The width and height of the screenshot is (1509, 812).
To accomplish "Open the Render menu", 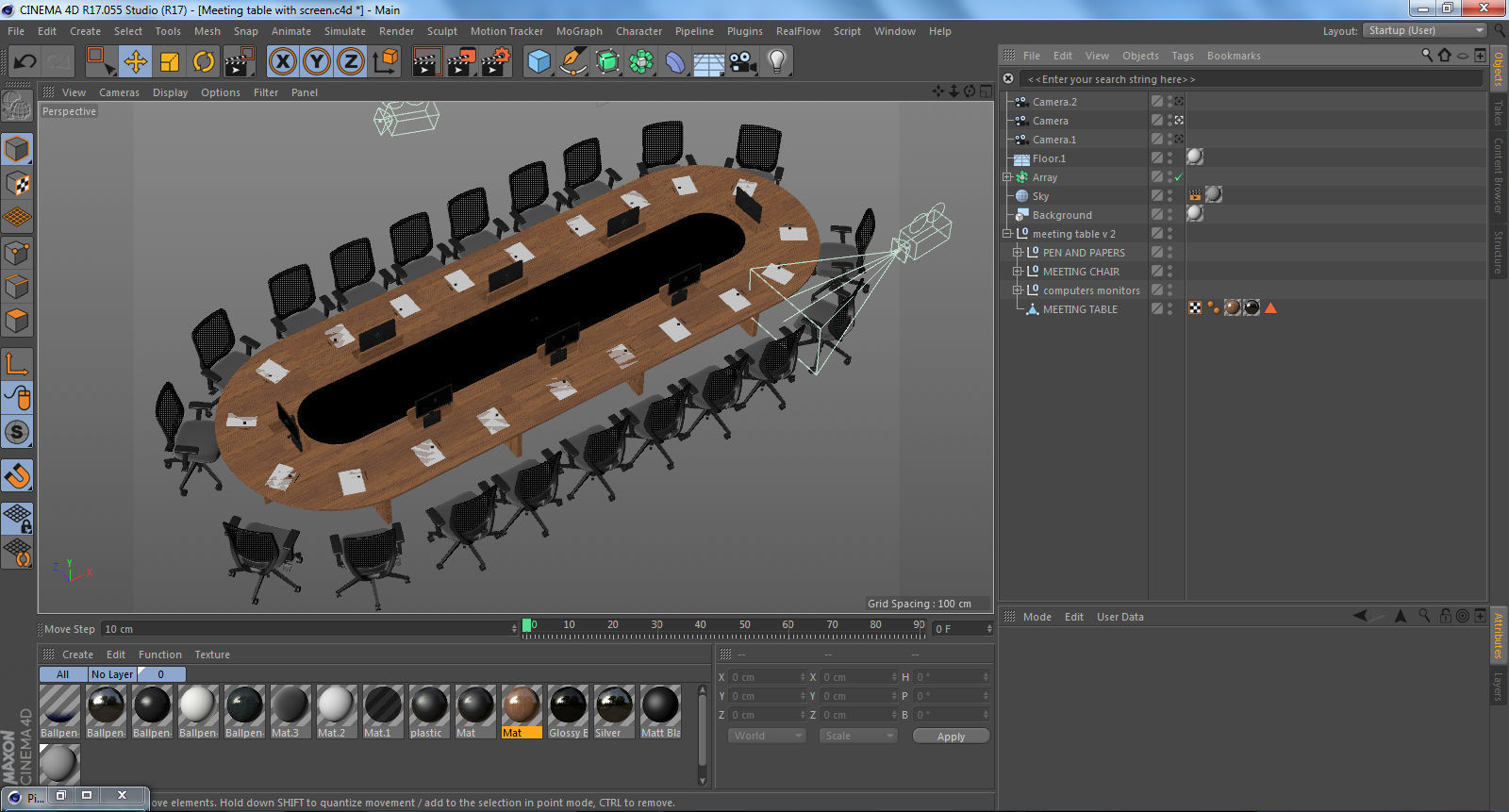I will tap(396, 31).
